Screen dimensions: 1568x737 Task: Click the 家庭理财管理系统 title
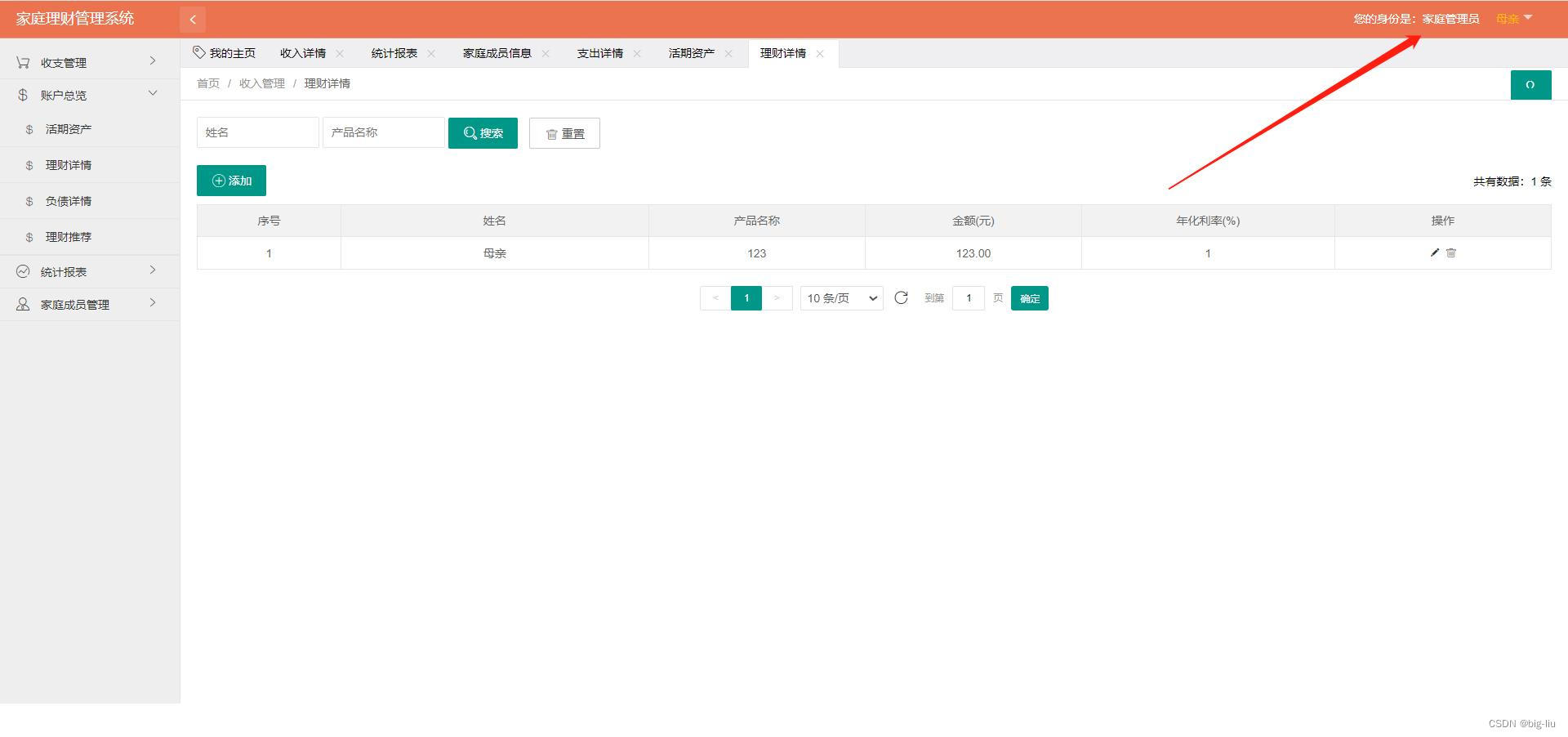coord(75,18)
